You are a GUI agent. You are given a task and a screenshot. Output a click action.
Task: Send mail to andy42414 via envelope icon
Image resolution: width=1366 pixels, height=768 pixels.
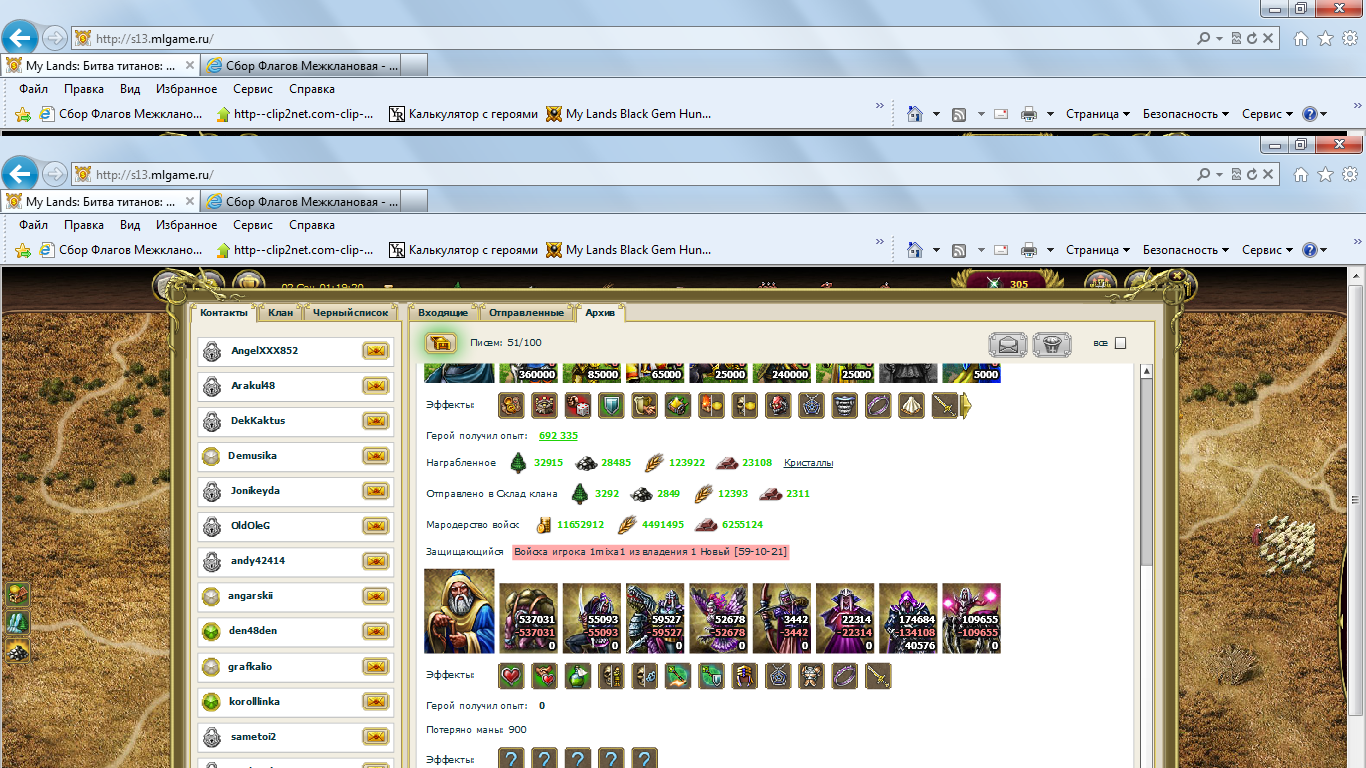click(375, 561)
